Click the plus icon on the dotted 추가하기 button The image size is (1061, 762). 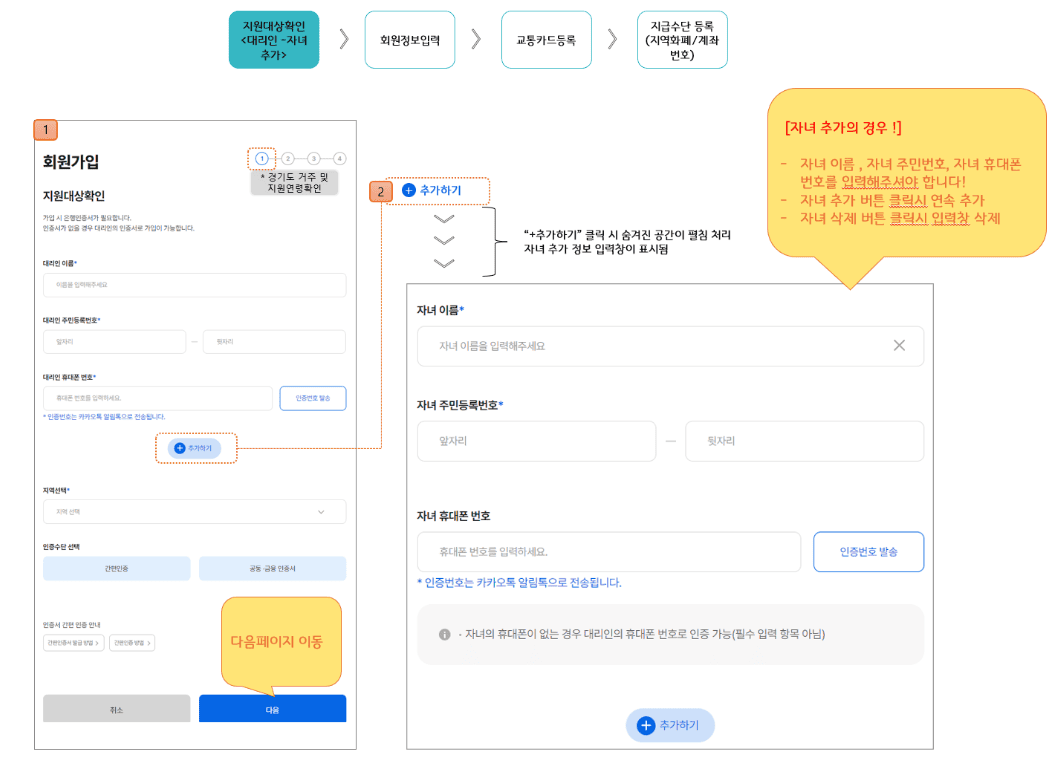pos(180,448)
